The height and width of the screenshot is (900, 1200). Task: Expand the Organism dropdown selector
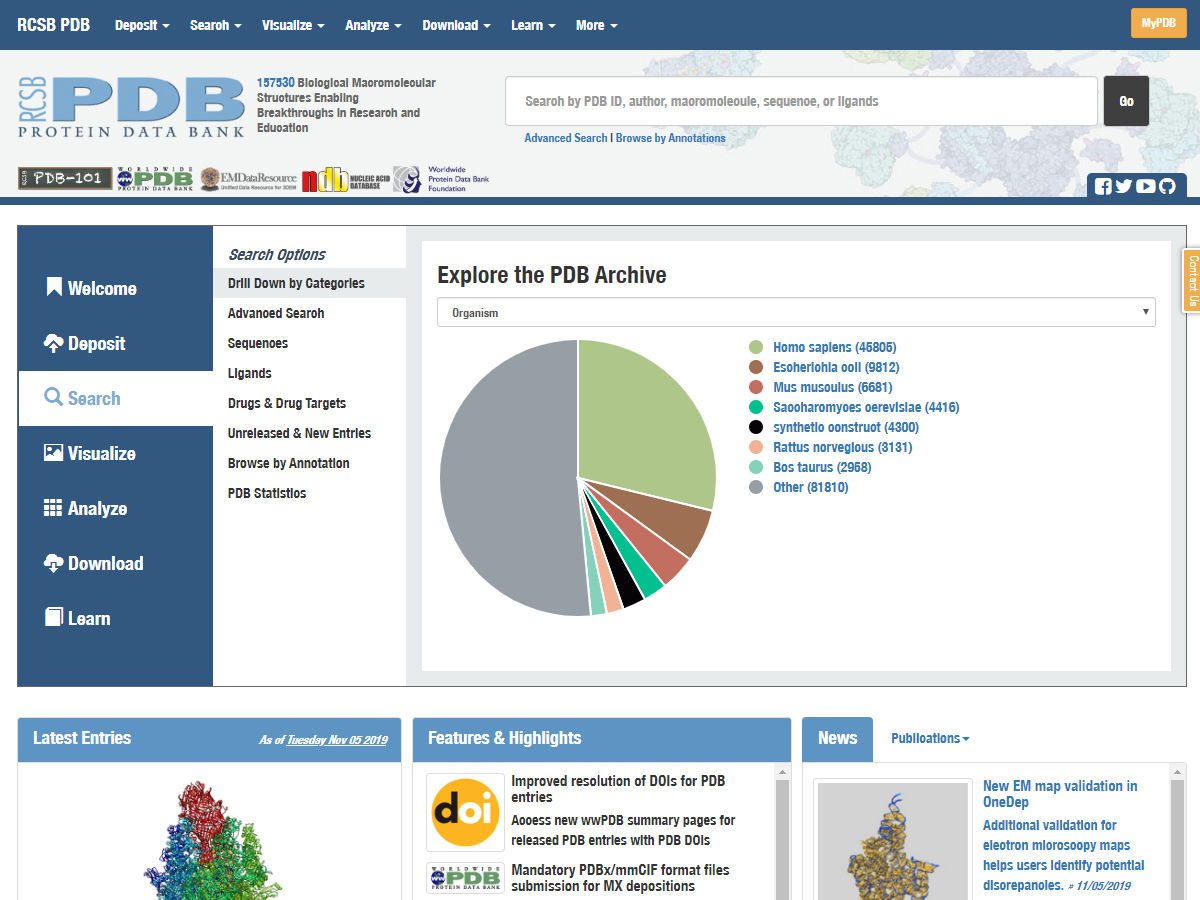(x=796, y=312)
